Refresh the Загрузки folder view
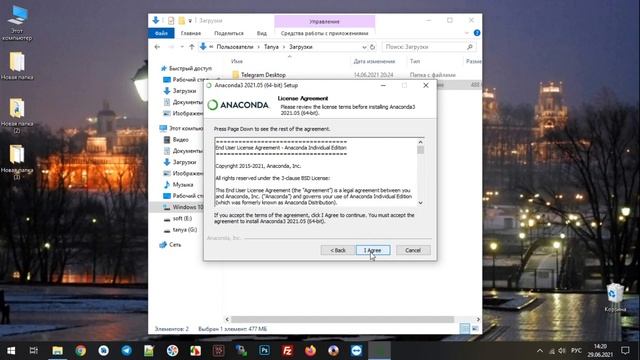 [x=372, y=47]
